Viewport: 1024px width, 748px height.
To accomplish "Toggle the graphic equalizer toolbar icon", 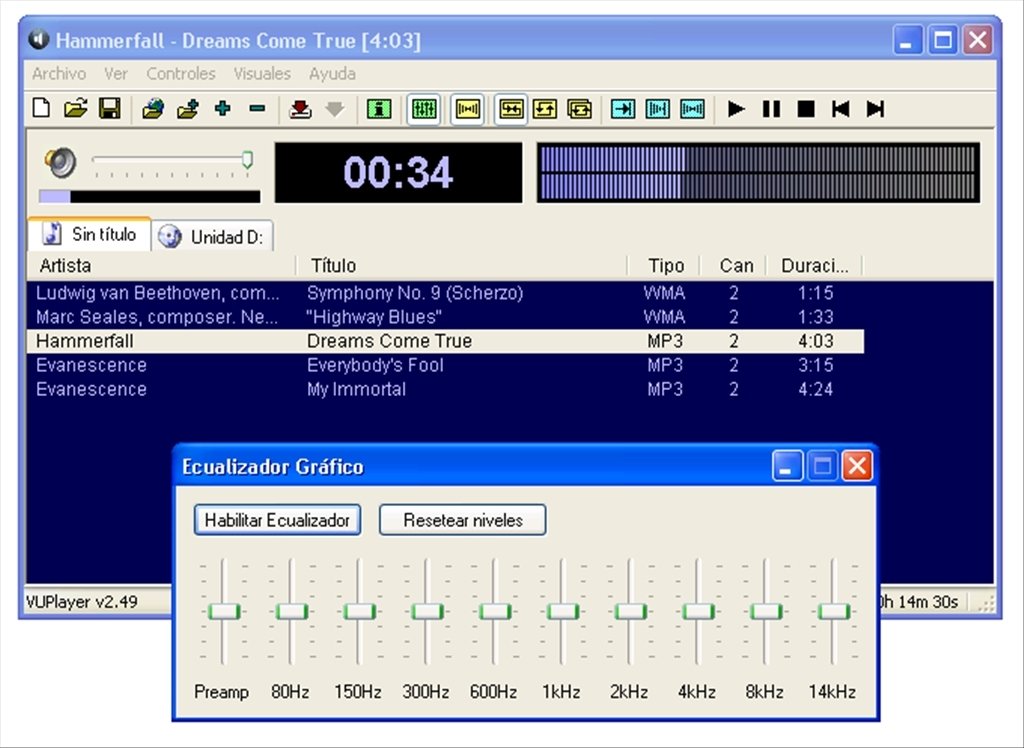I will pyautogui.click(x=424, y=108).
